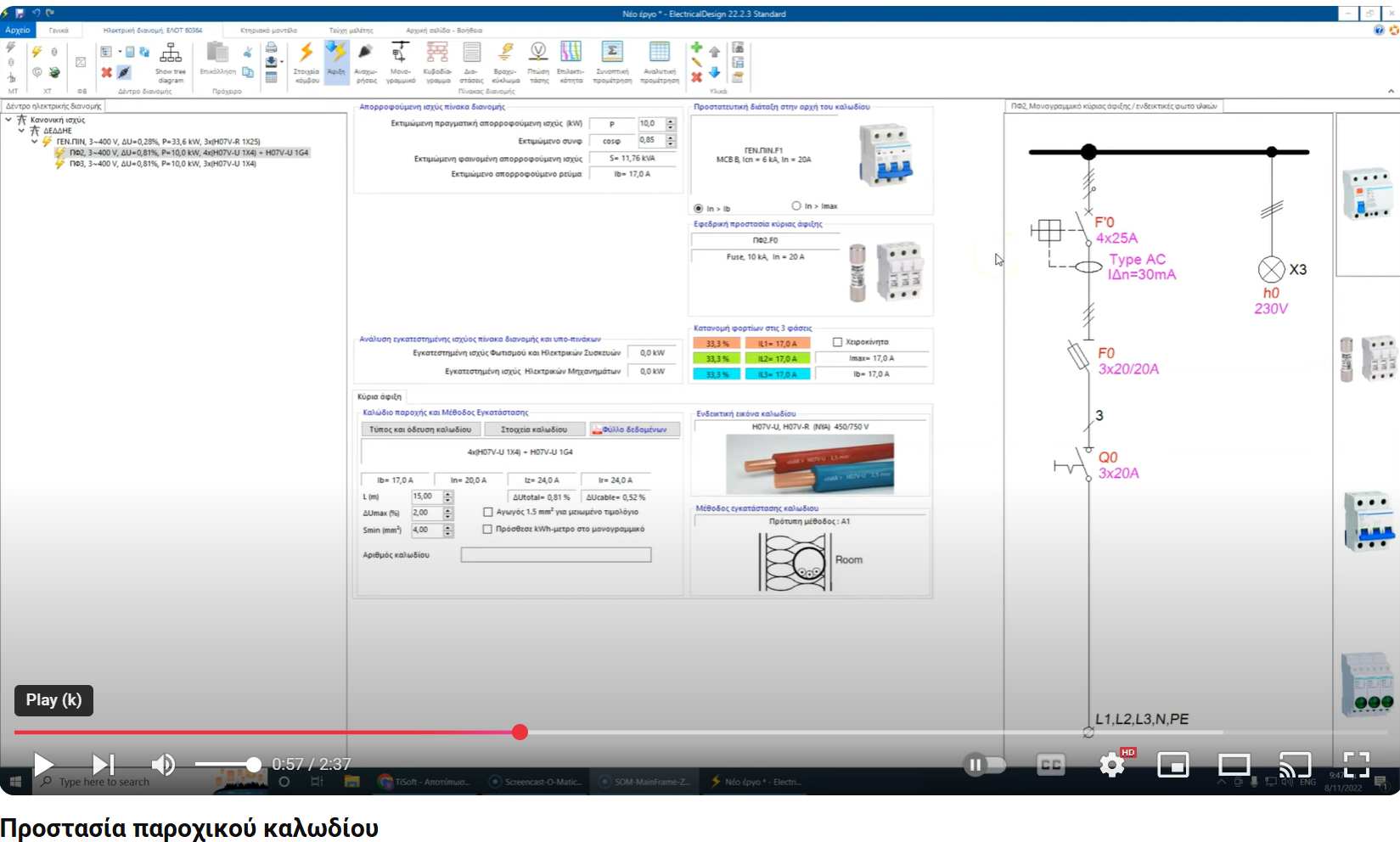Collapse the ΔΕΔΔΗΕ tree node

[x=21, y=130]
